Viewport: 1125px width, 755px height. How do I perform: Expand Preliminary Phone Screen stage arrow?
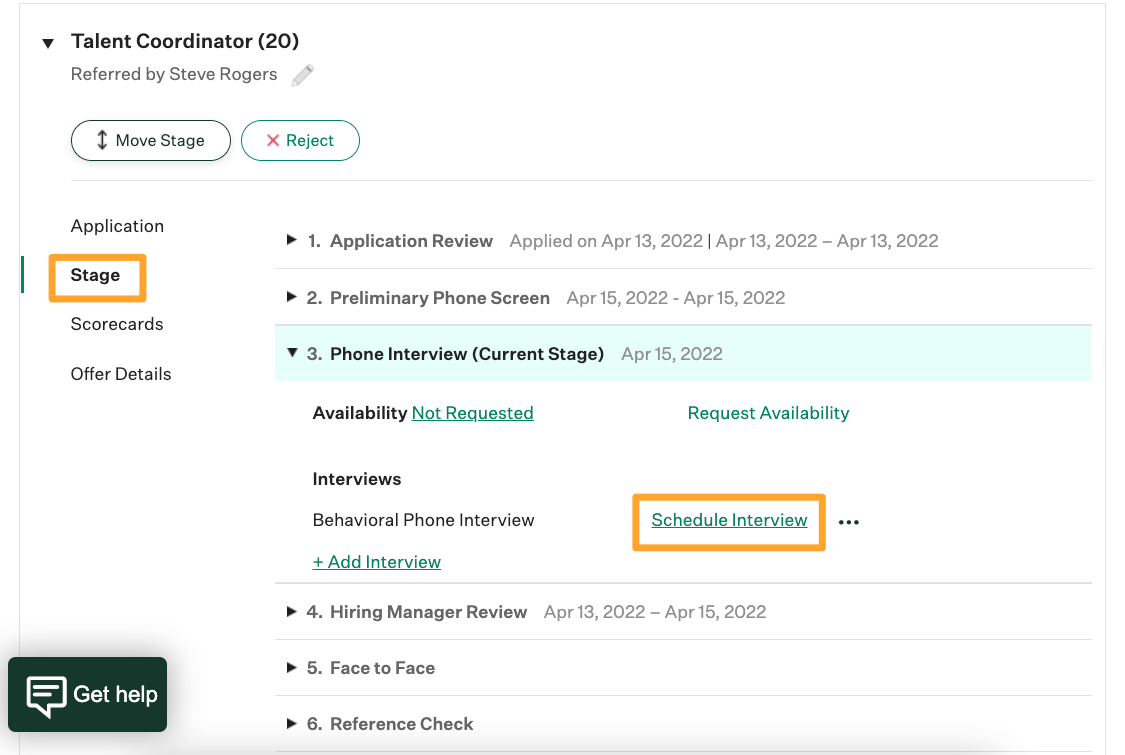292,297
